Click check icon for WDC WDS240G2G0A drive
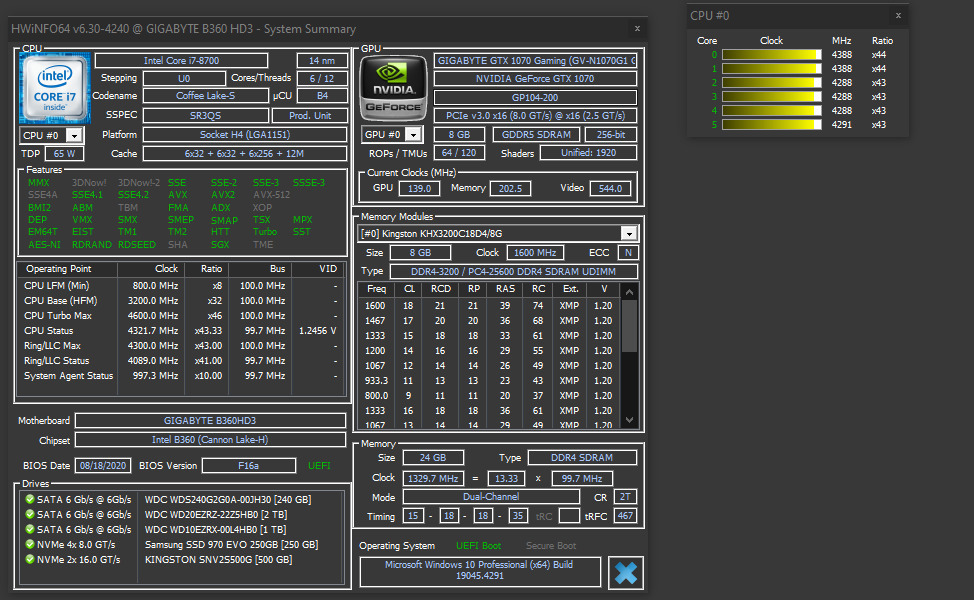Image resolution: width=974 pixels, height=600 pixels. [x=30, y=499]
